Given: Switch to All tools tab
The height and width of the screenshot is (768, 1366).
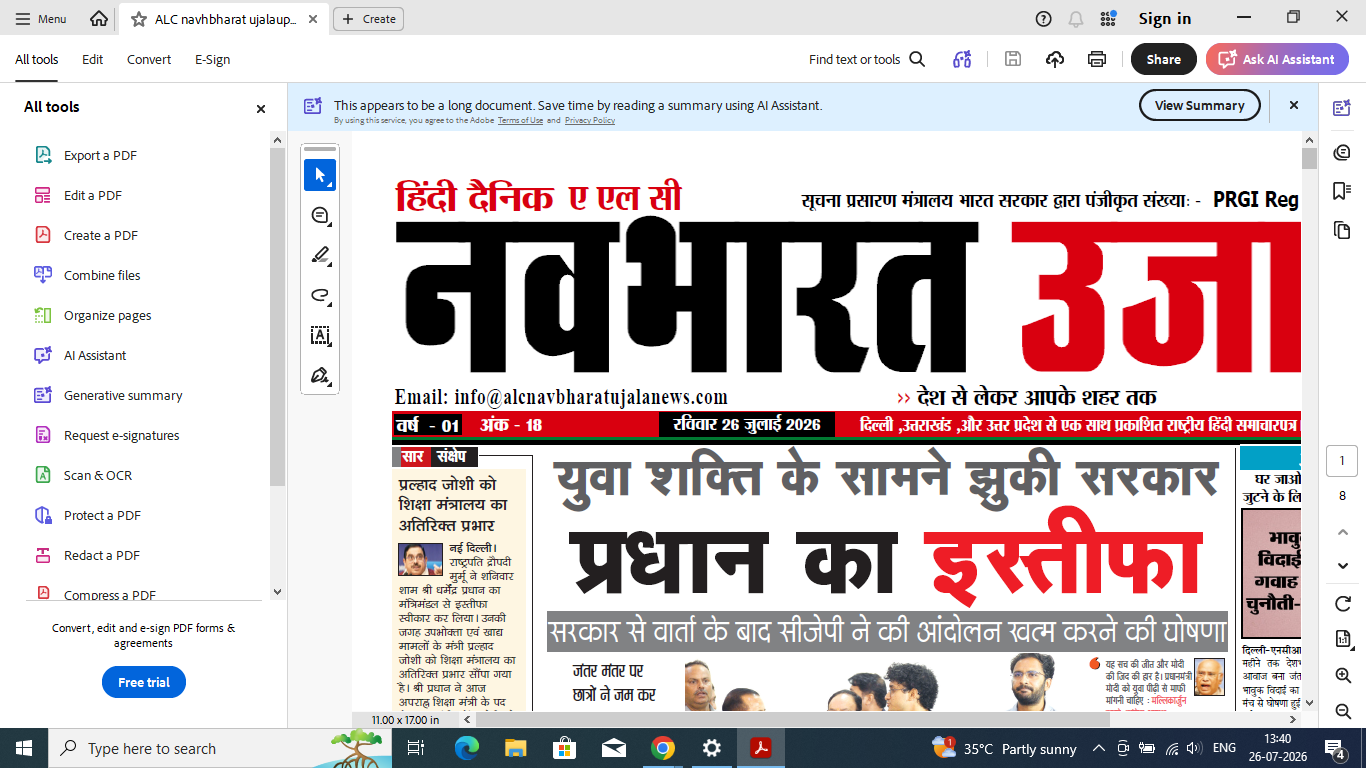Looking at the screenshot, I should coord(37,59).
